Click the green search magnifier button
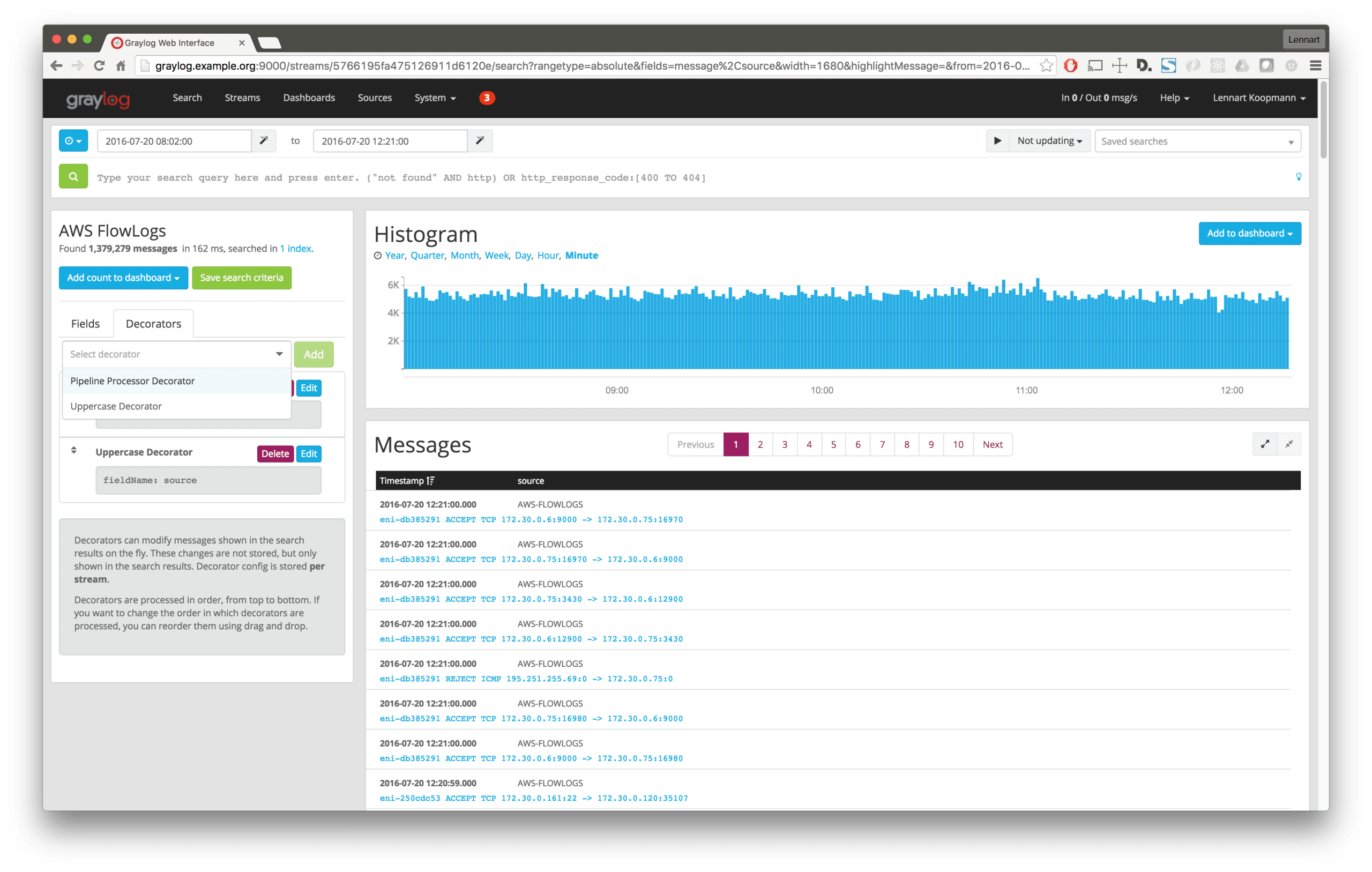 tap(73, 177)
